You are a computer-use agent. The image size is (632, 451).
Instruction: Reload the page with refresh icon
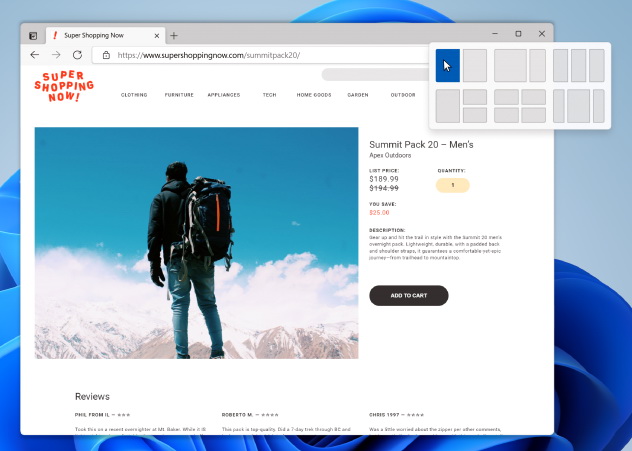coord(77,55)
